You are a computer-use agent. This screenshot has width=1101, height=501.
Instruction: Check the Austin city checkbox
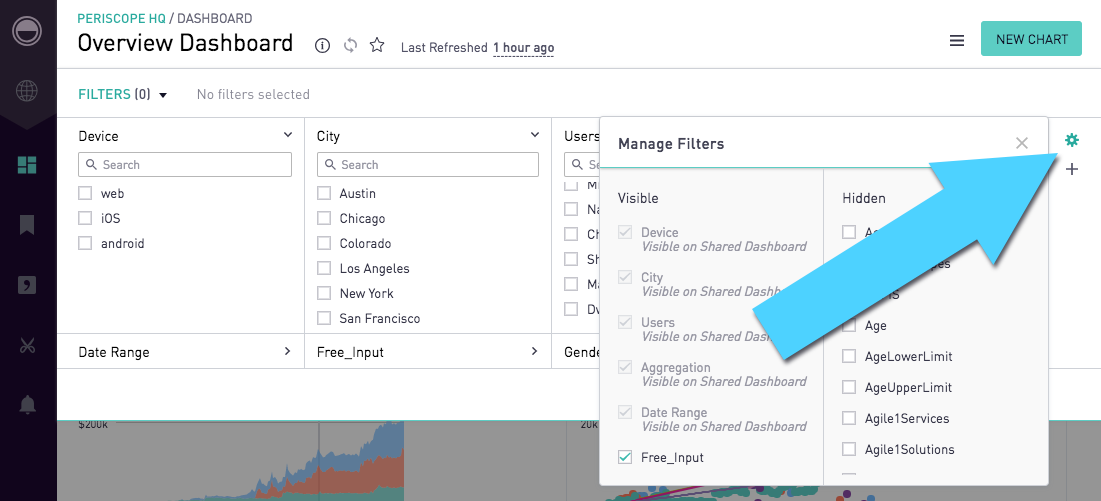tap(324, 193)
